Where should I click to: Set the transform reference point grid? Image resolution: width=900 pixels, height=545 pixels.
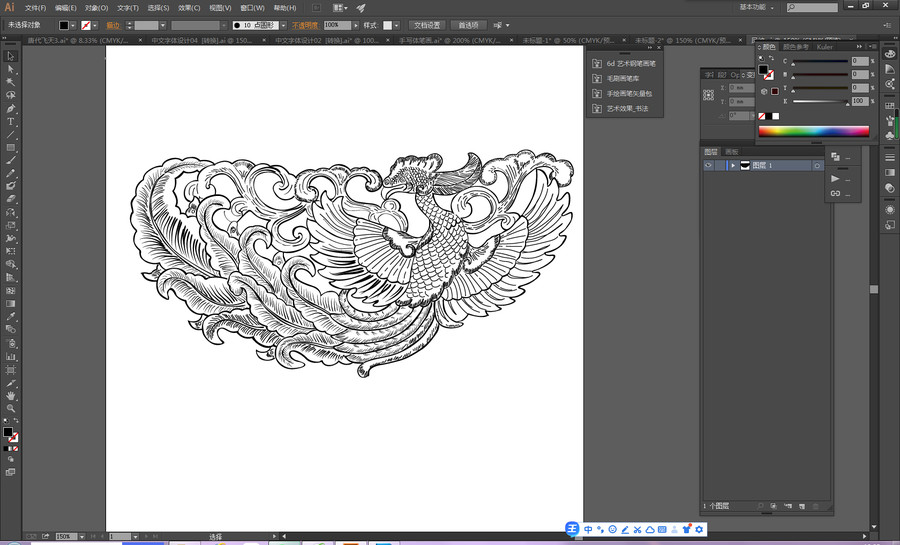coord(708,95)
